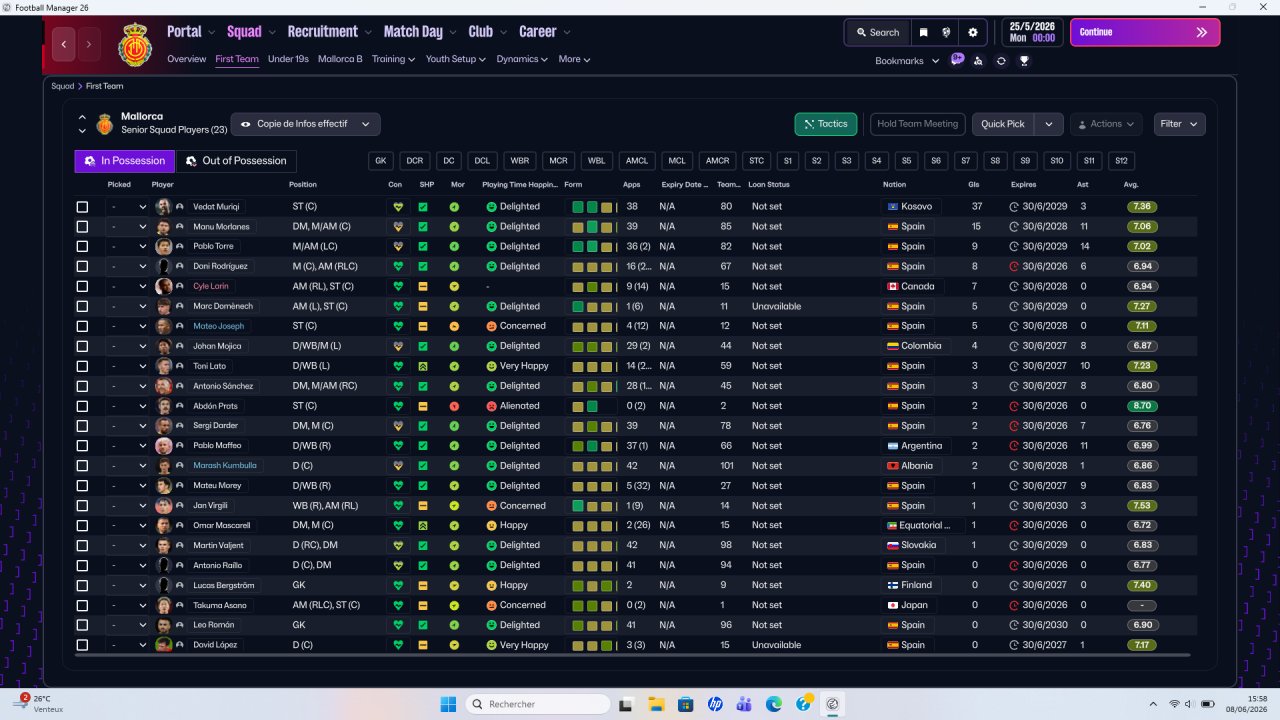Open Microsoft Teams from the taskbar
Screen dimensions: 1280x720
[744, 704]
